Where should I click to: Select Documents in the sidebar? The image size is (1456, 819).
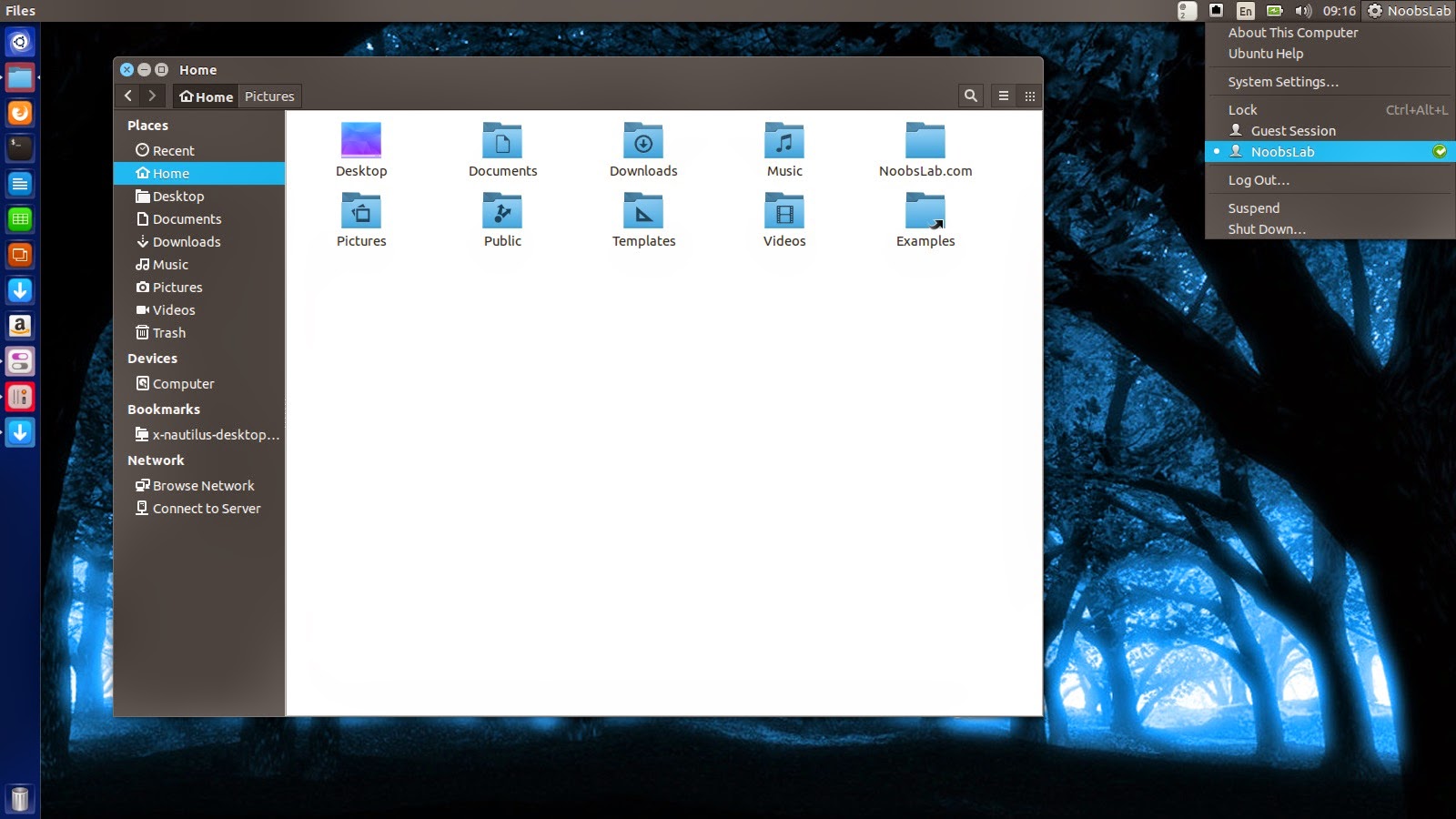click(199, 218)
